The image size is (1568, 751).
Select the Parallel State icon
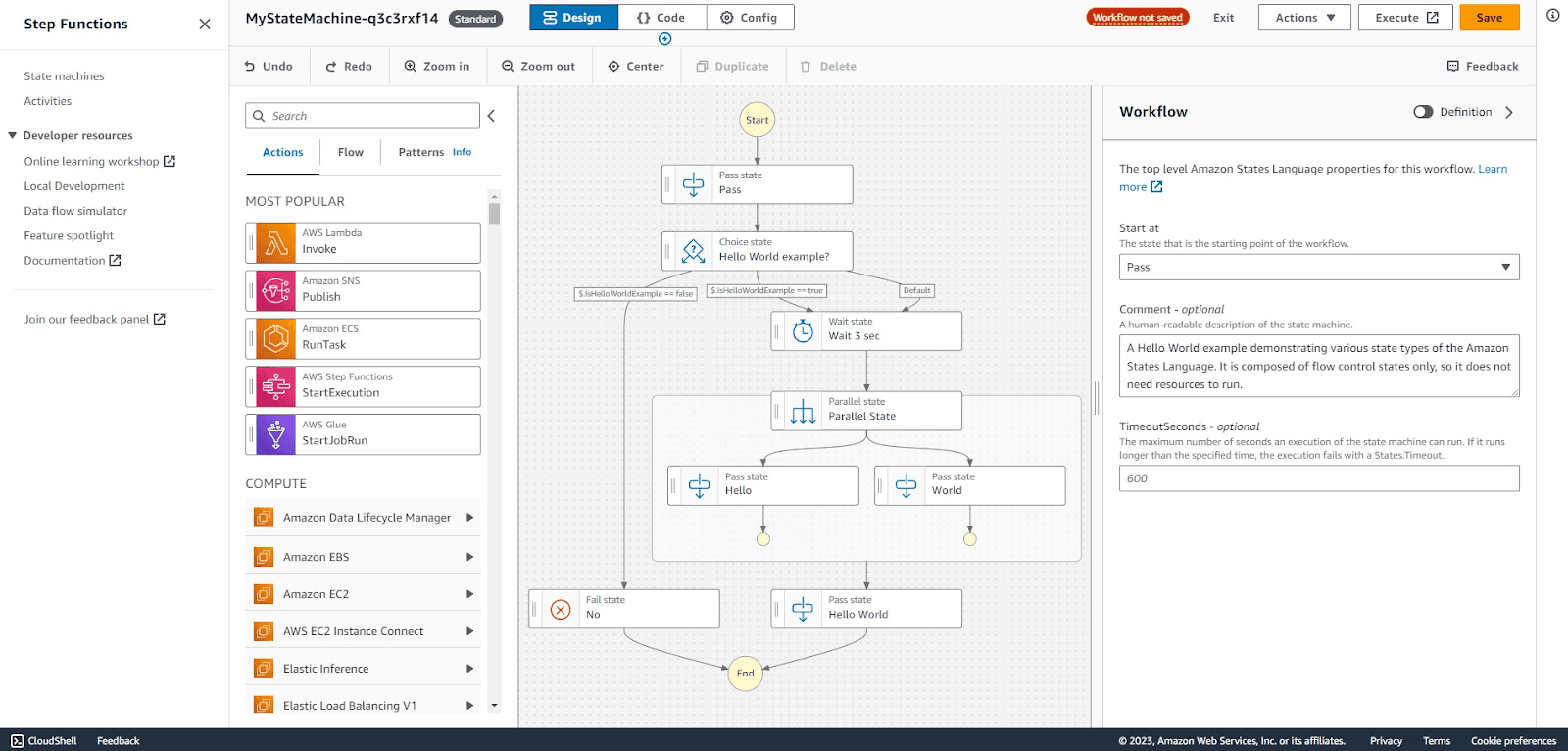[x=803, y=411]
